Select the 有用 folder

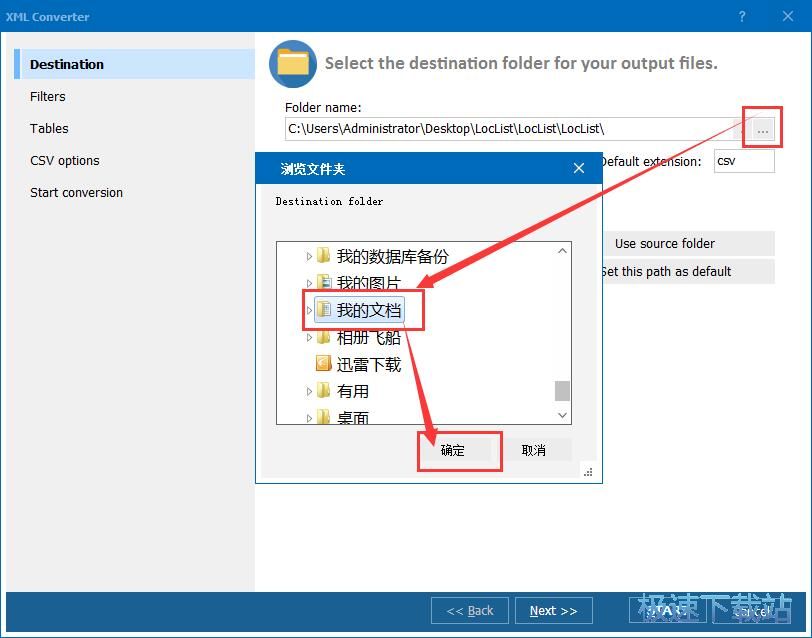coord(353,392)
